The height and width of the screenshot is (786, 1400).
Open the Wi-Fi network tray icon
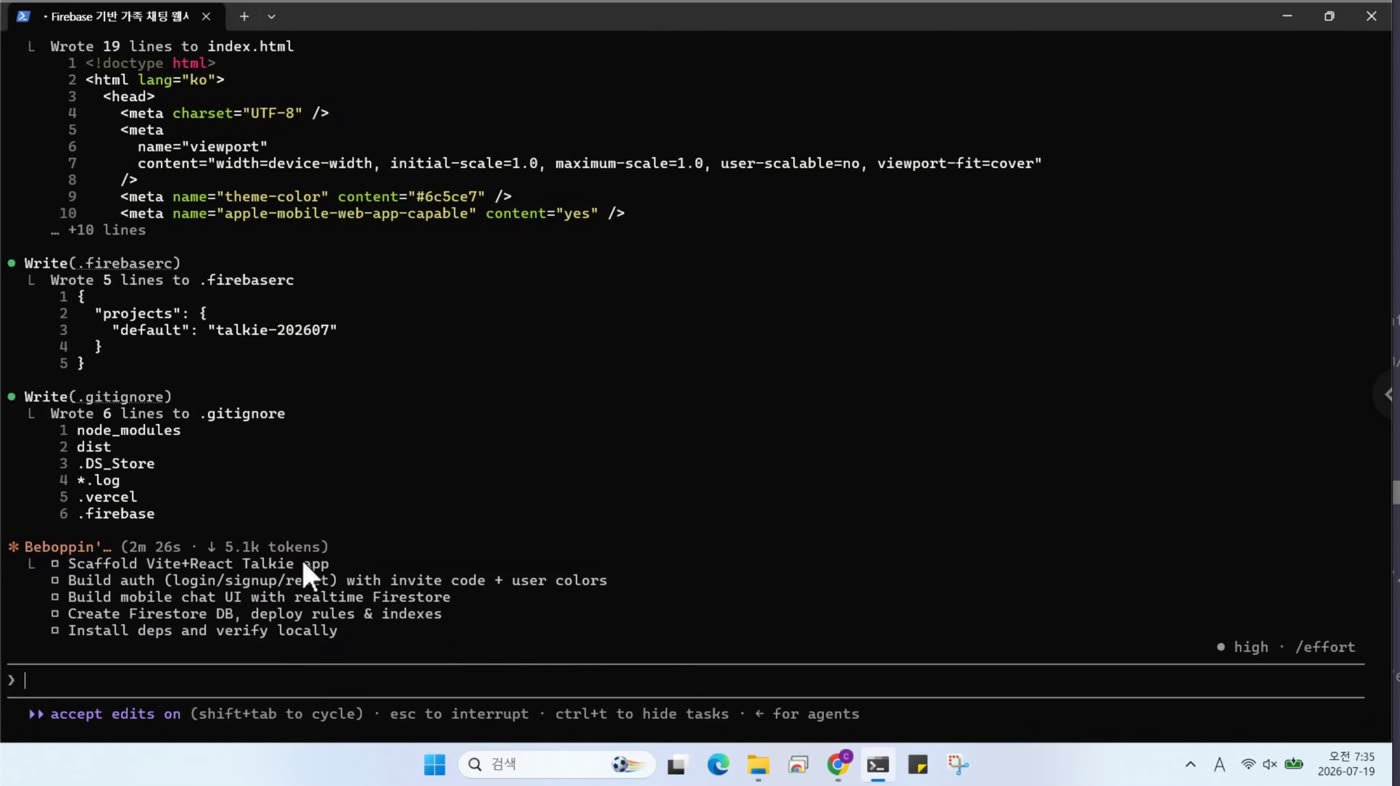tap(1248, 765)
